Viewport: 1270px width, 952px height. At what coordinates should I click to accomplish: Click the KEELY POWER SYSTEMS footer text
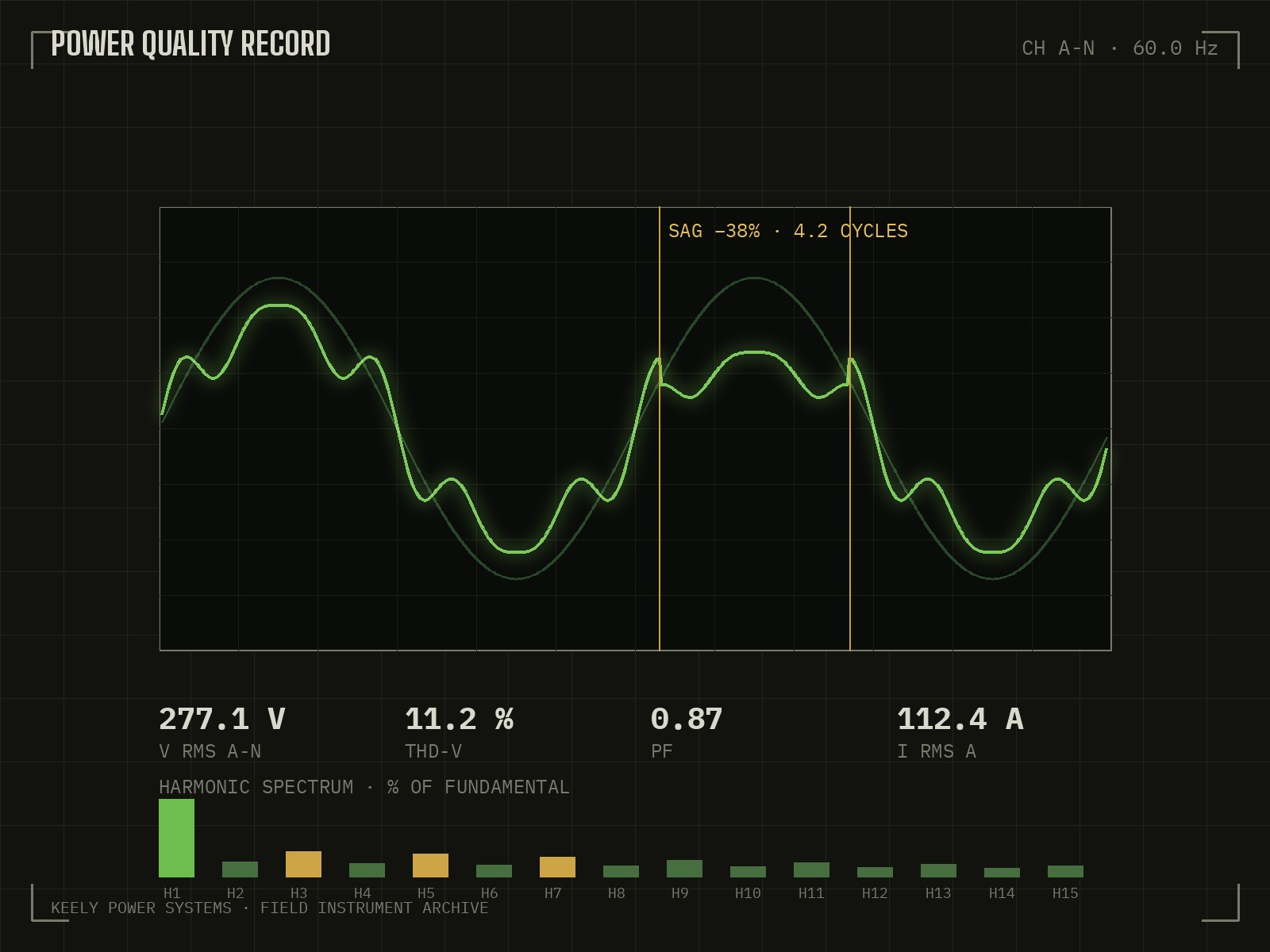(x=270, y=908)
